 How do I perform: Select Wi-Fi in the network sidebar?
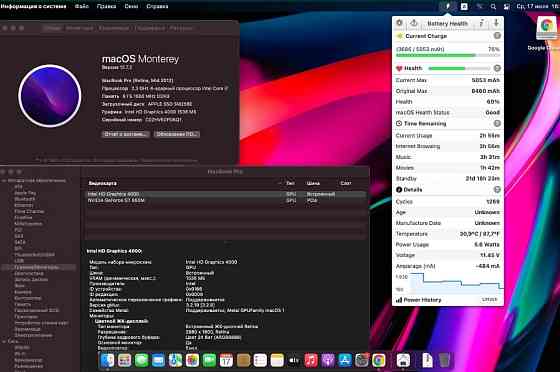click(x=20, y=354)
